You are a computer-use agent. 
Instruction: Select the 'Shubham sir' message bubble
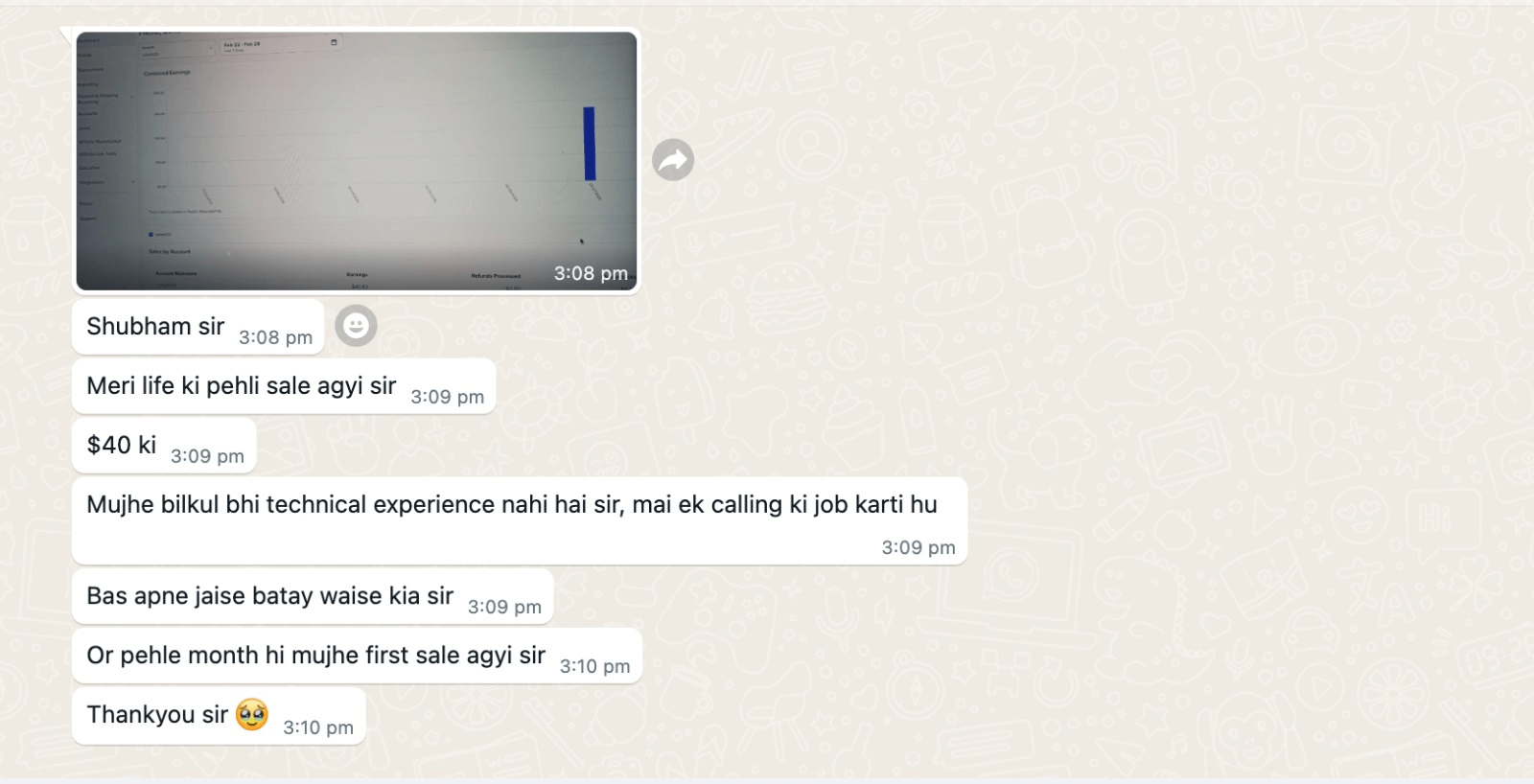(x=198, y=327)
